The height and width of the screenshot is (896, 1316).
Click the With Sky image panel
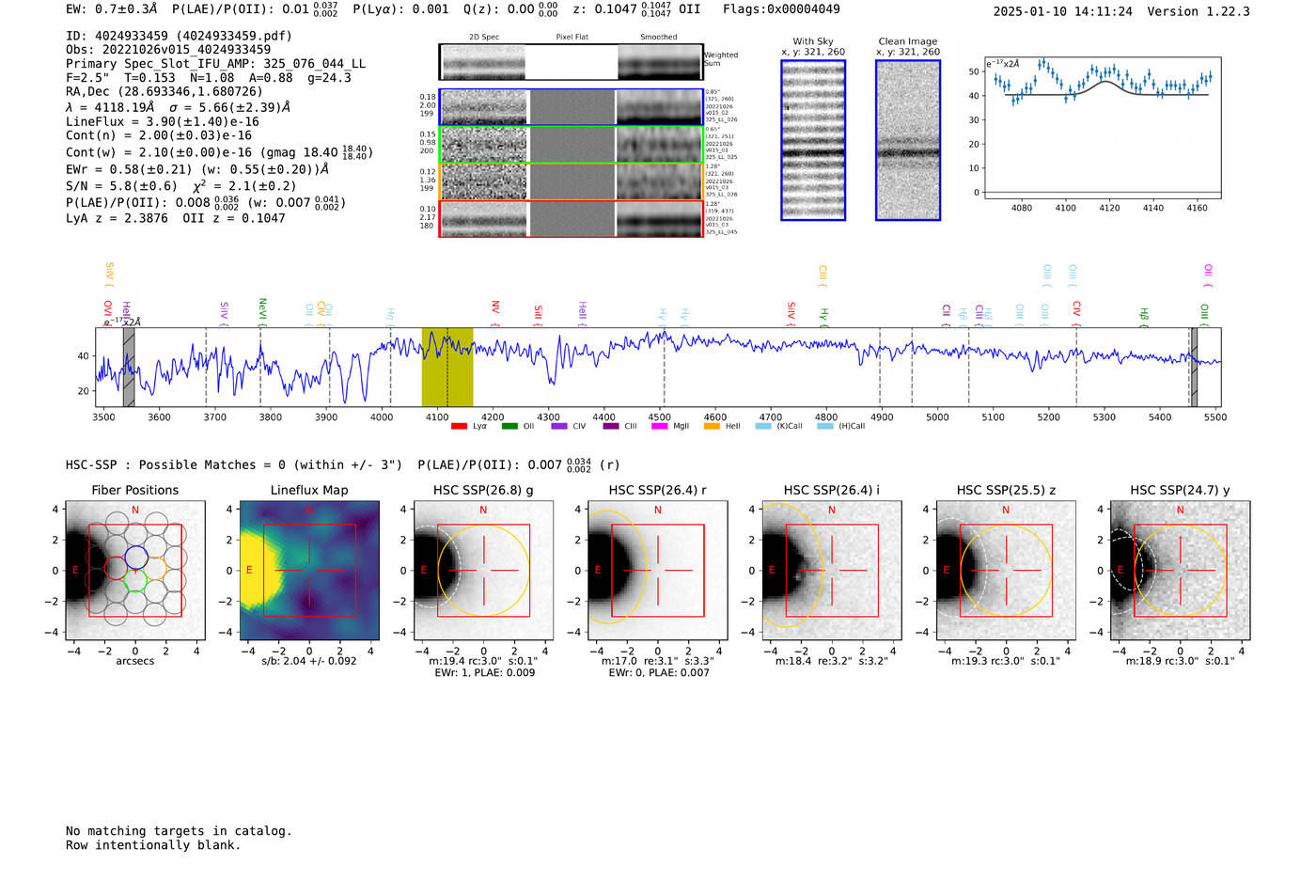(813, 140)
